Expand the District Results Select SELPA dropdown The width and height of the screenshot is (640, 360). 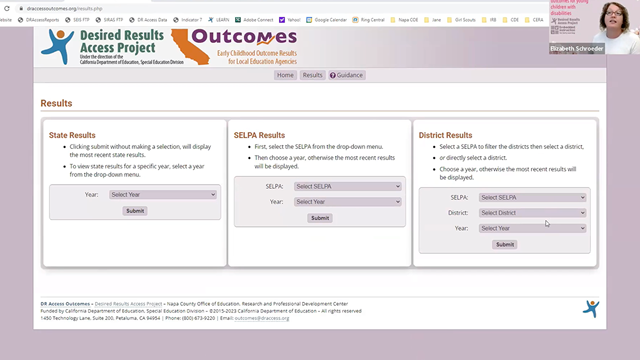point(533,198)
